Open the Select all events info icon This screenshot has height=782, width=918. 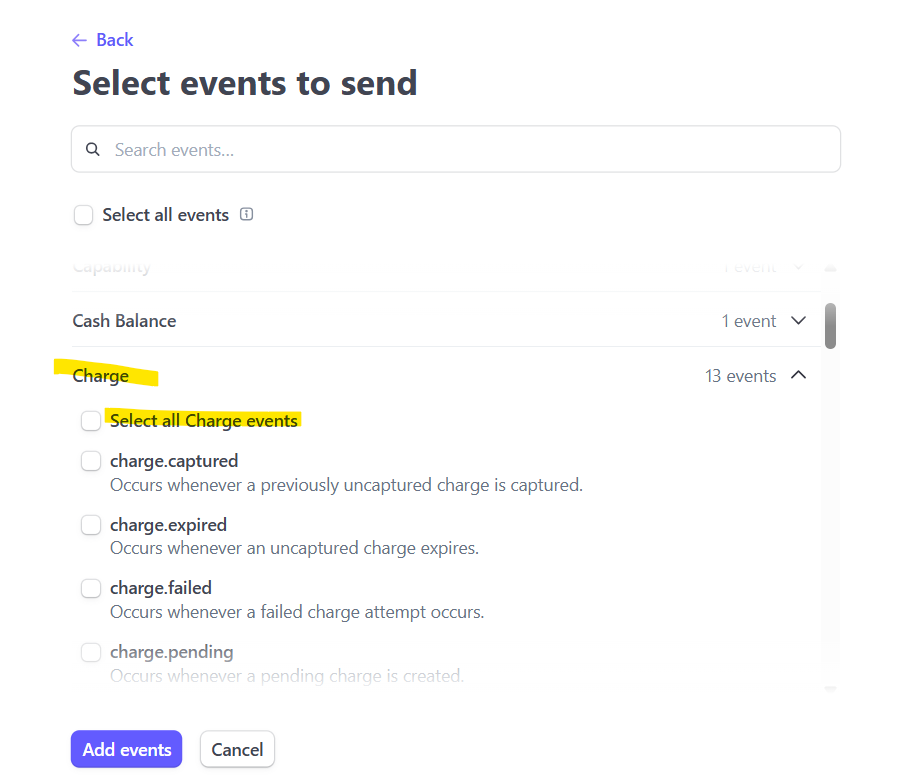pos(246,214)
